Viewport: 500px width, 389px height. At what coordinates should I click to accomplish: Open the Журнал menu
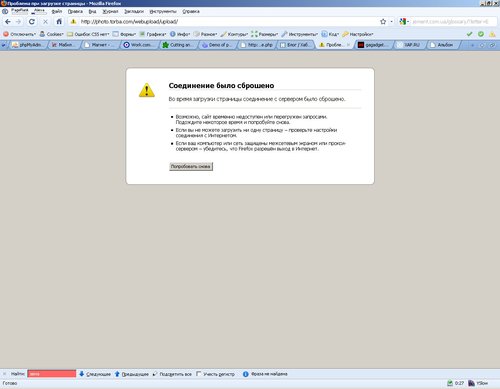(110, 11)
